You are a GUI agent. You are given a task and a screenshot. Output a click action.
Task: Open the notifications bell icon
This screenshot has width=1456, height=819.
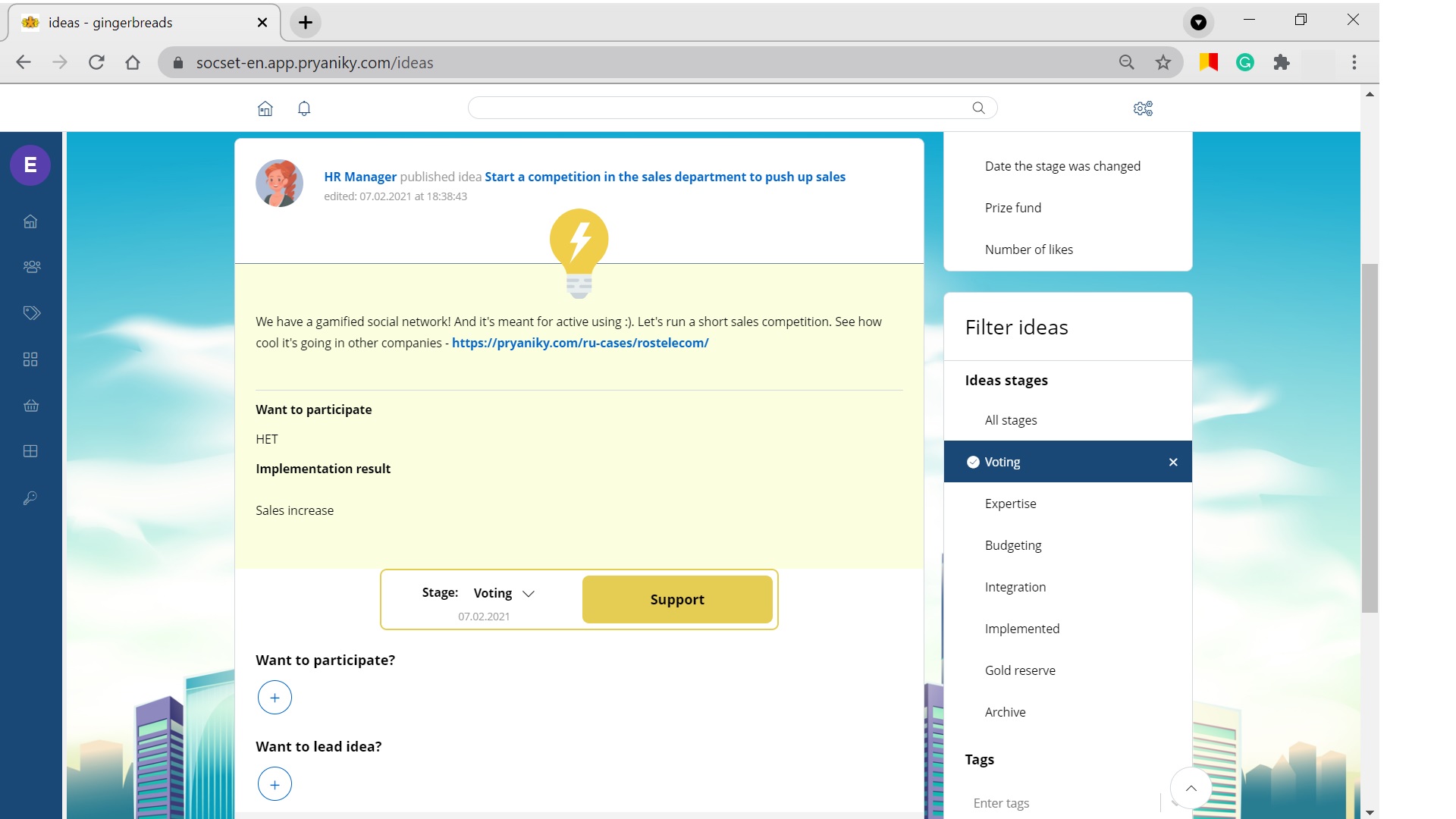[x=304, y=108]
